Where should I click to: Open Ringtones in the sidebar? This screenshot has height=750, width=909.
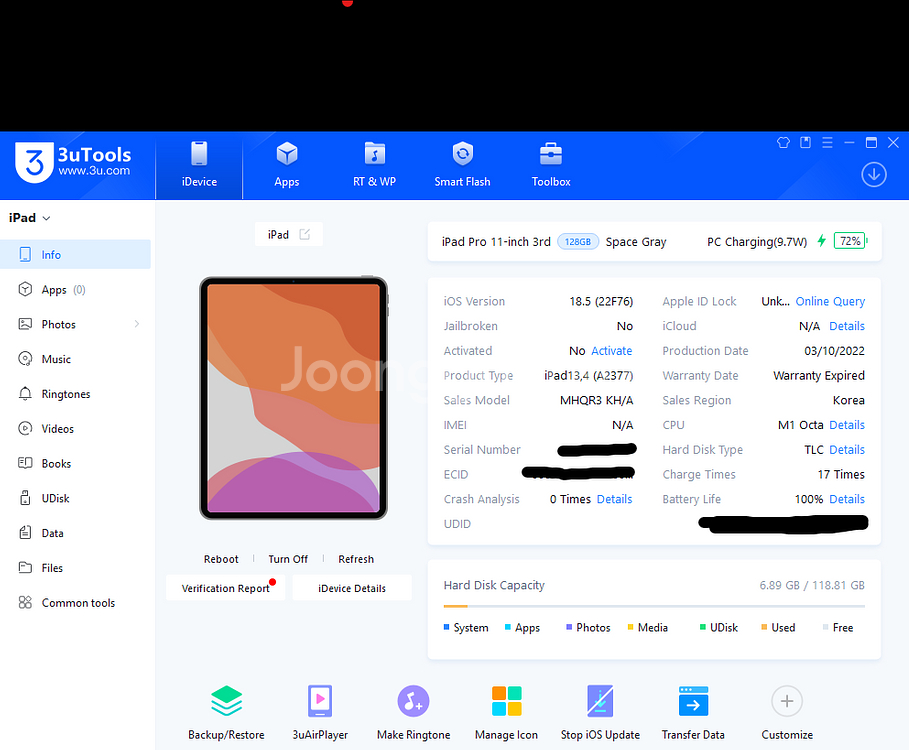click(x=75, y=394)
